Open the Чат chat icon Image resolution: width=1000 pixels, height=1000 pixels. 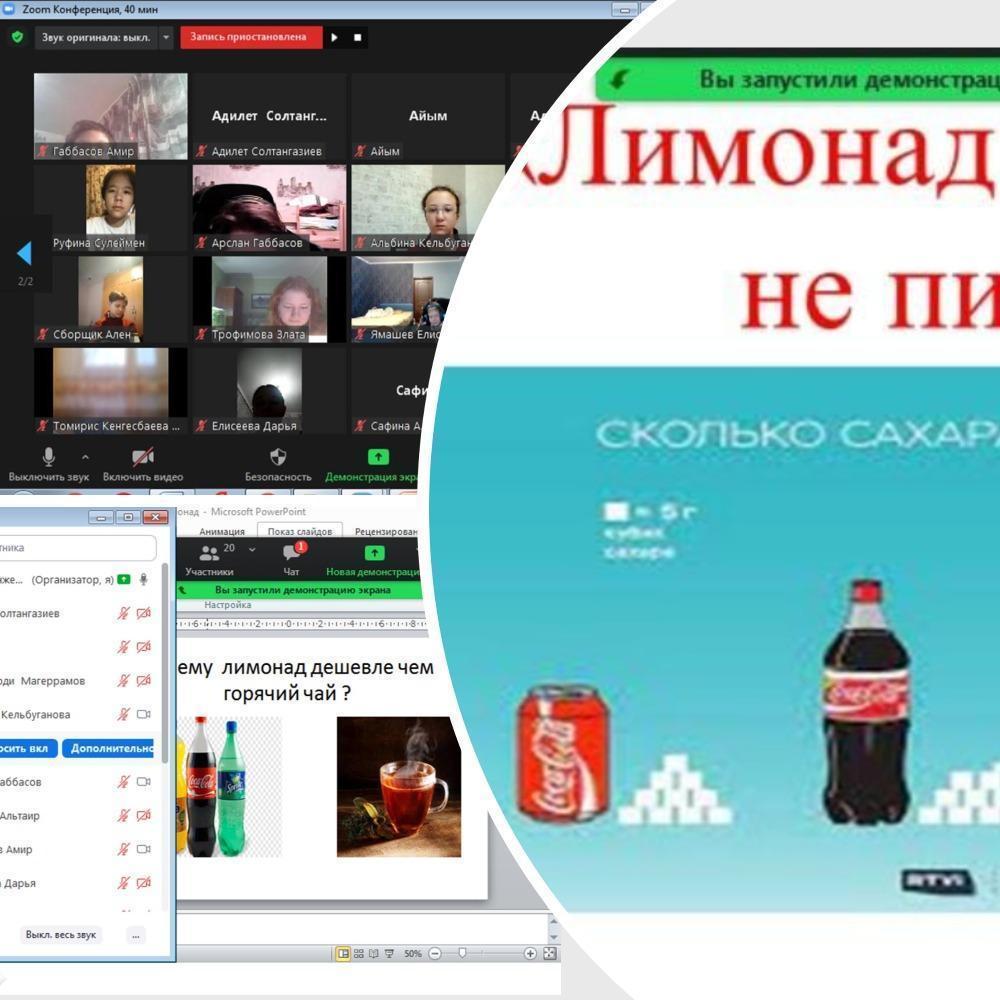coord(292,553)
